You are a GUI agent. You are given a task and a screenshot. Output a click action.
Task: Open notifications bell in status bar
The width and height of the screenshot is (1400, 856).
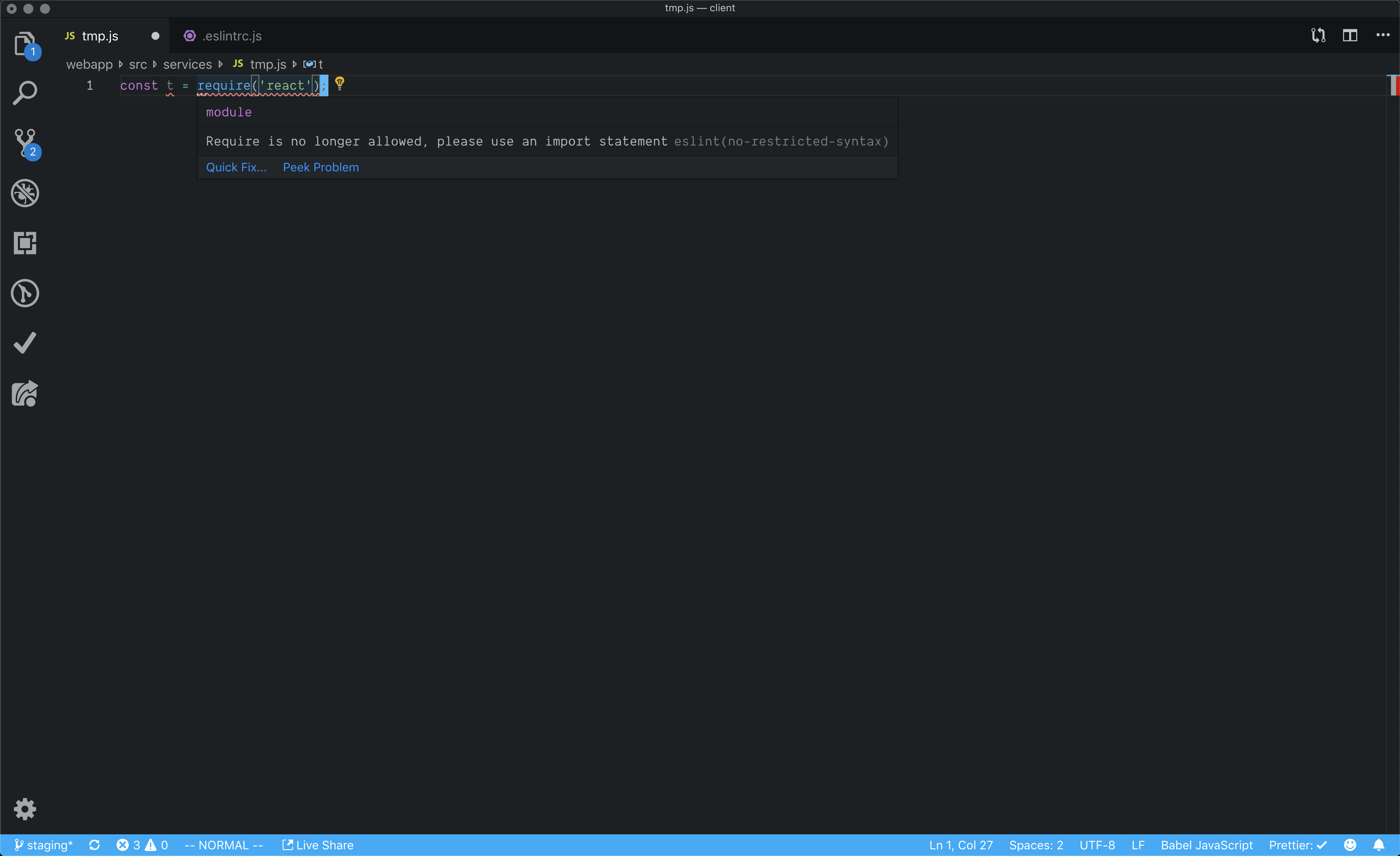[x=1378, y=845]
